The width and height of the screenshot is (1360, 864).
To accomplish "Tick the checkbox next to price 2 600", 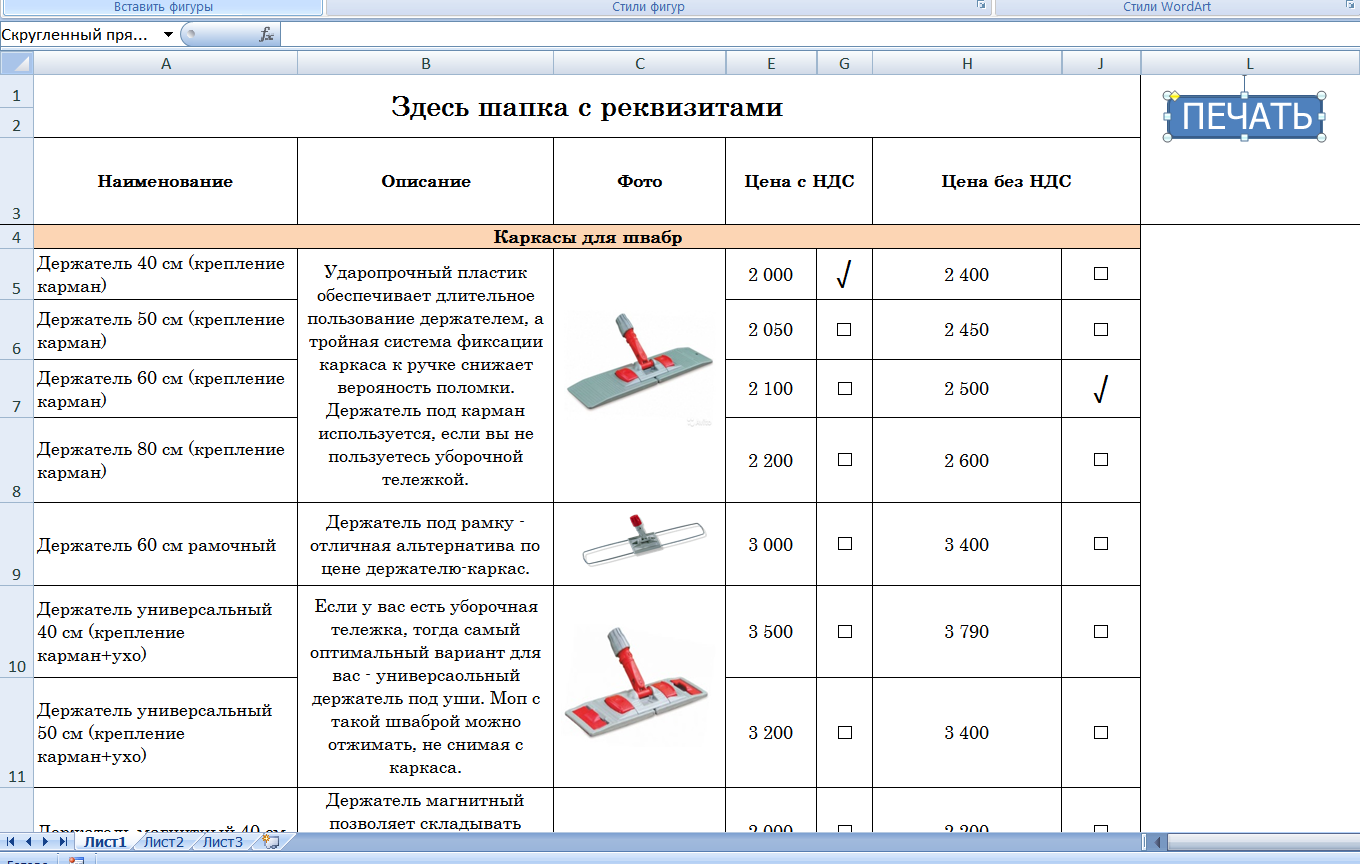I will (x=1101, y=460).
